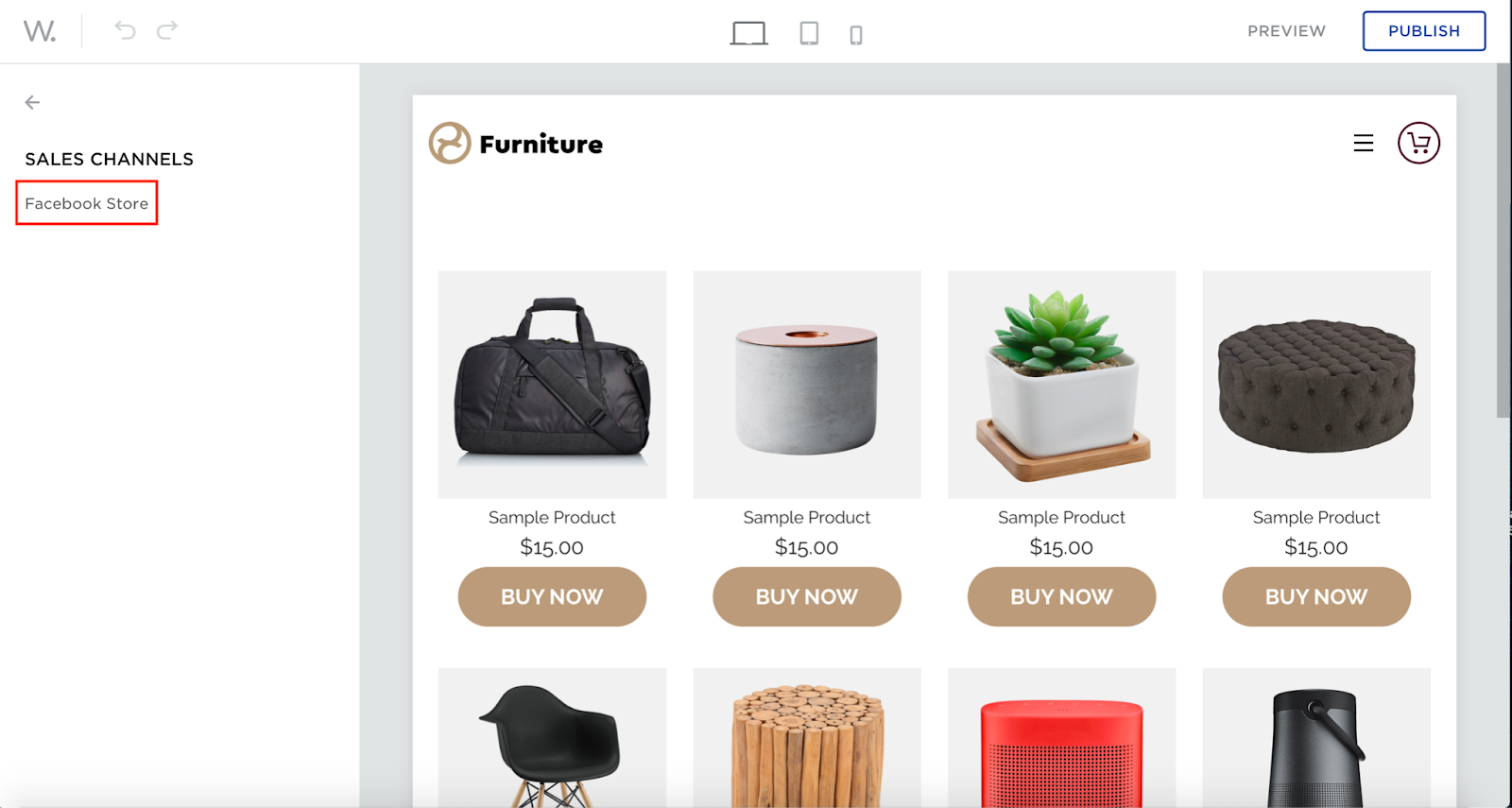
Task: Switch to mobile phone view icon
Action: click(x=856, y=36)
